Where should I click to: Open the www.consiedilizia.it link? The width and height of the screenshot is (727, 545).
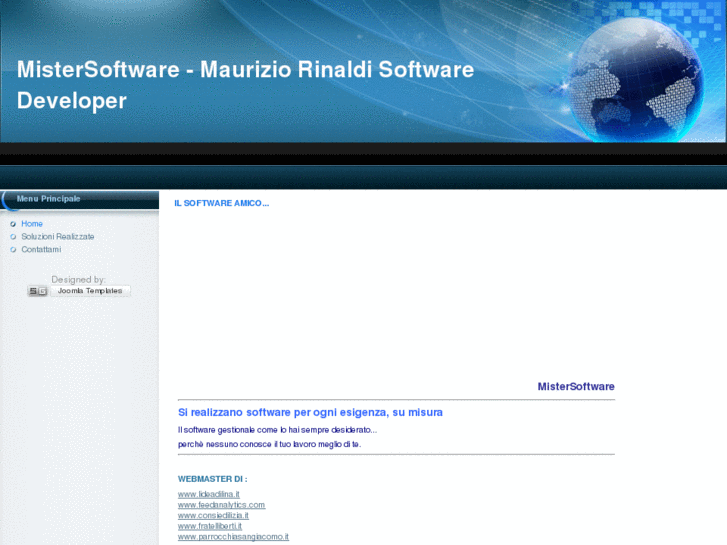pyautogui.click(x=213, y=516)
